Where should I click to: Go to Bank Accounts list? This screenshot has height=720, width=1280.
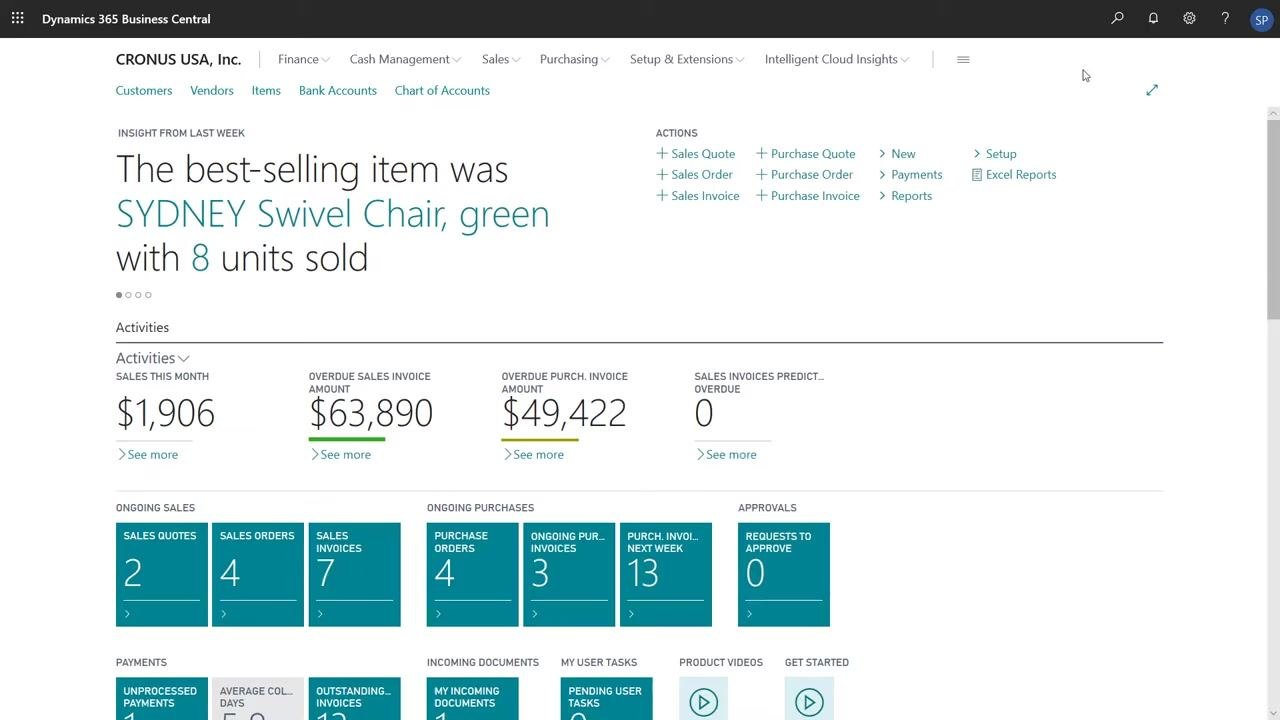click(x=338, y=90)
